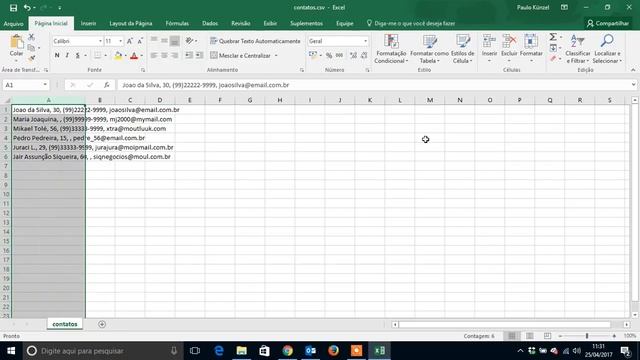Increase the font size

[130, 41]
